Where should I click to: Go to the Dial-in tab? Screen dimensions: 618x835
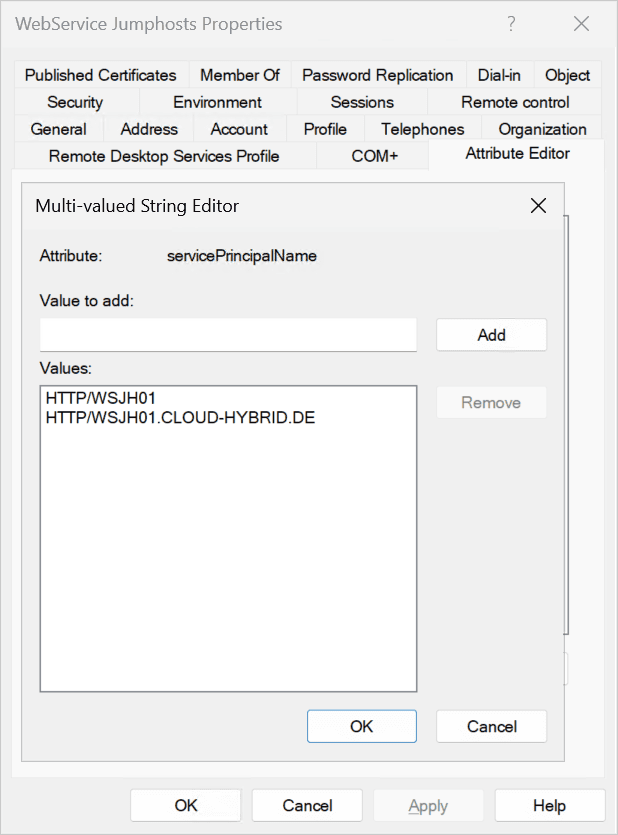[x=499, y=75]
